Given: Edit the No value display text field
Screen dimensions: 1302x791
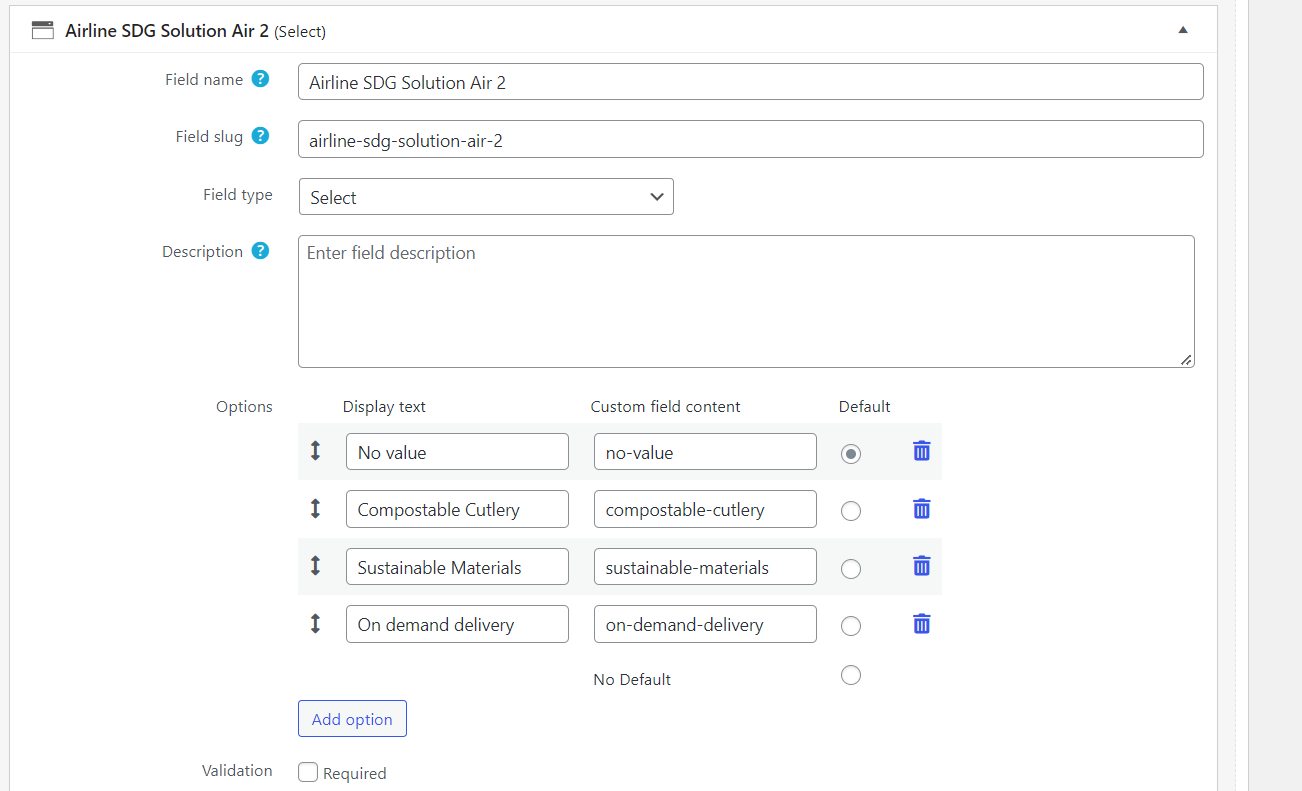Looking at the screenshot, I should tap(457, 452).
